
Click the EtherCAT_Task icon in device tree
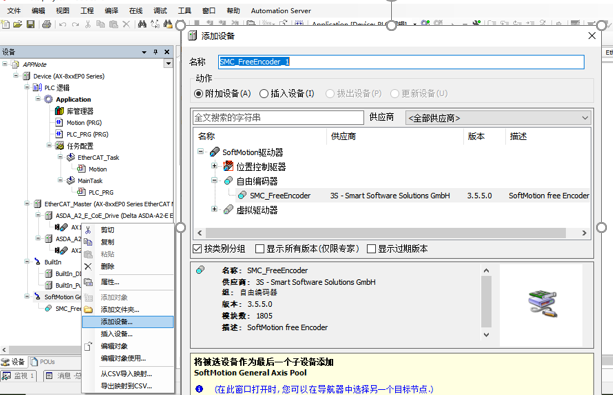pyautogui.click(x=71, y=157)
